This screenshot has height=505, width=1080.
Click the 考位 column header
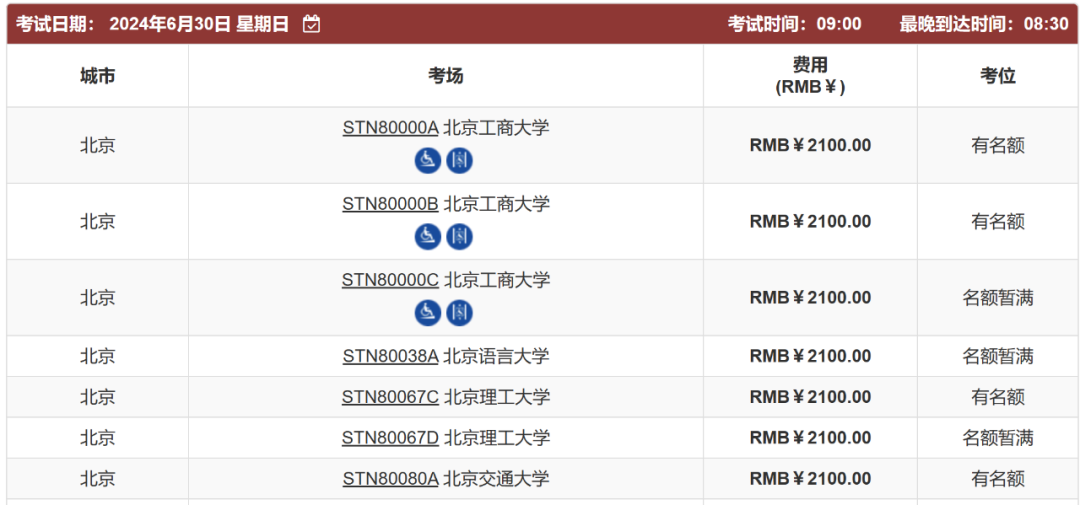click(x=998, y=76)
